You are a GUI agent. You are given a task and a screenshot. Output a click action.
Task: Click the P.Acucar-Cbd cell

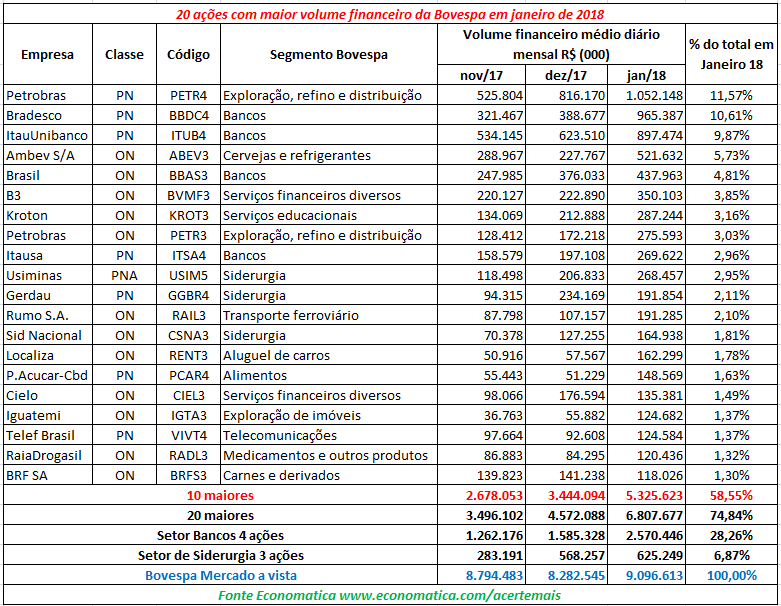[x=48, y=375]
